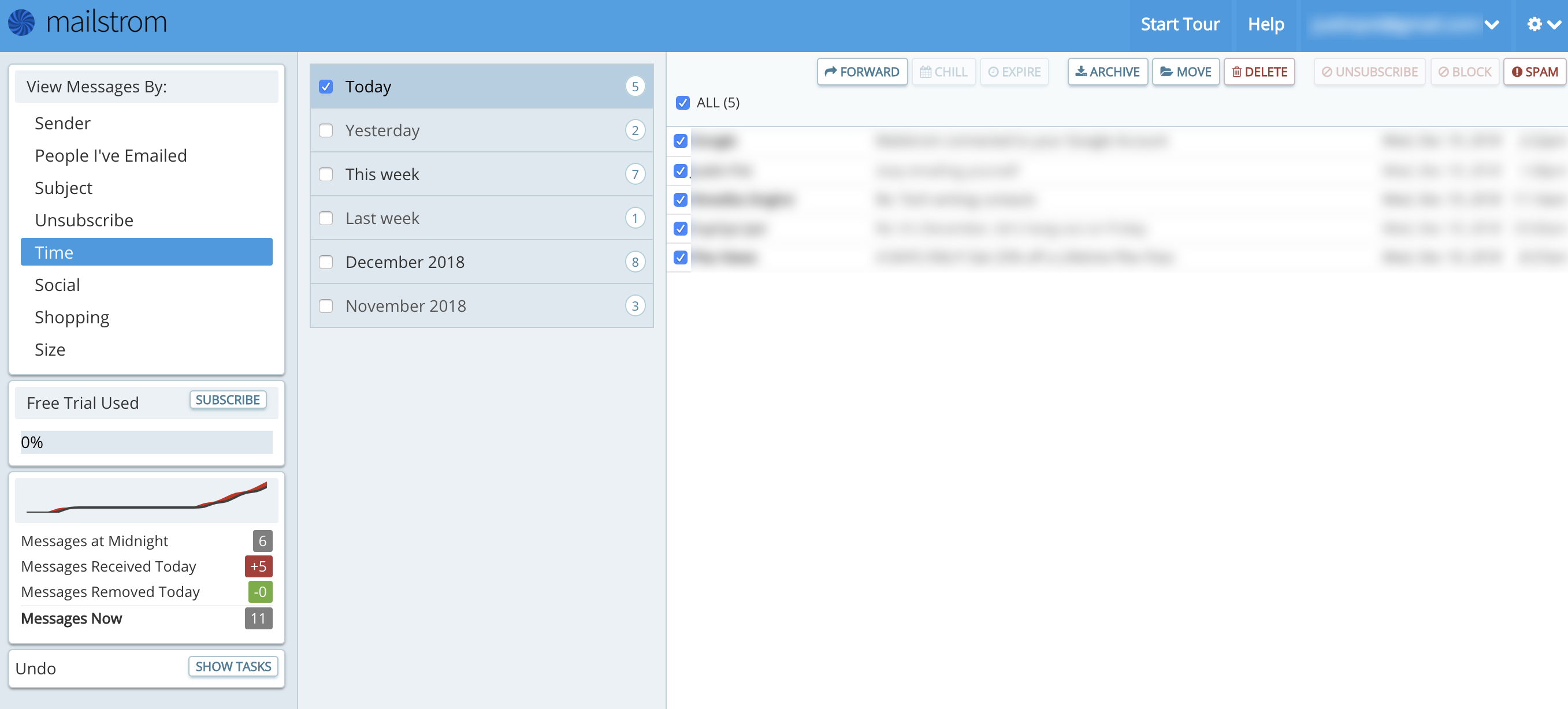The width and height of the screenshot is (1568, 709).
Task: Click the Block icon to block sender
Action: (1467, 71)
